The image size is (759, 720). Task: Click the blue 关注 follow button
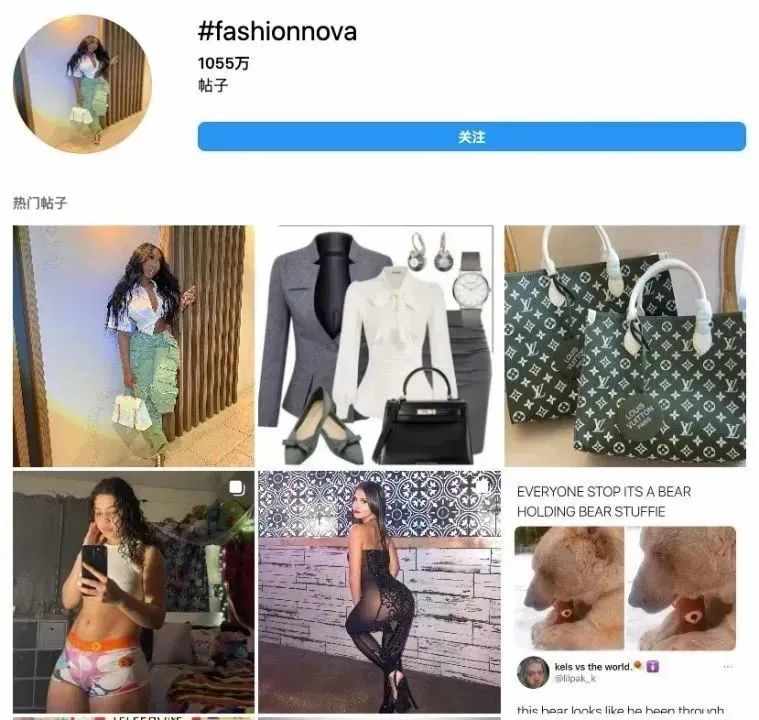tap(471, 137)
